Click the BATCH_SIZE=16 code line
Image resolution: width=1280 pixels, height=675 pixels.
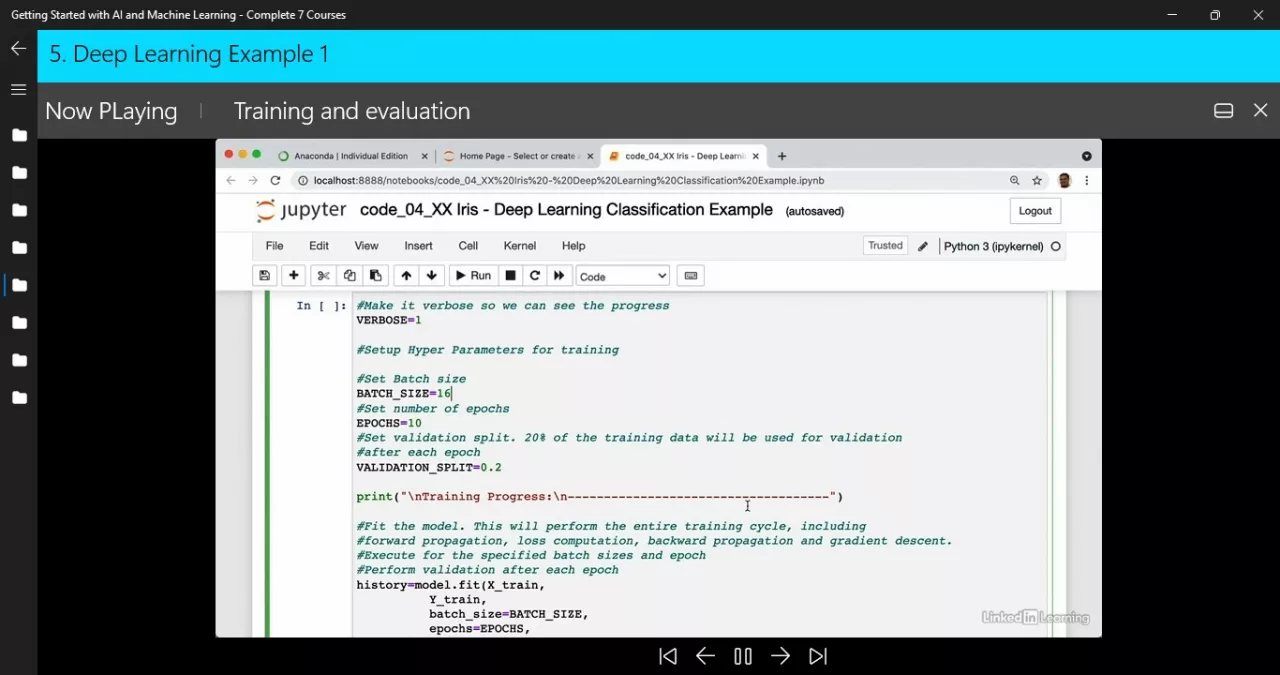[x=404, y=394]
